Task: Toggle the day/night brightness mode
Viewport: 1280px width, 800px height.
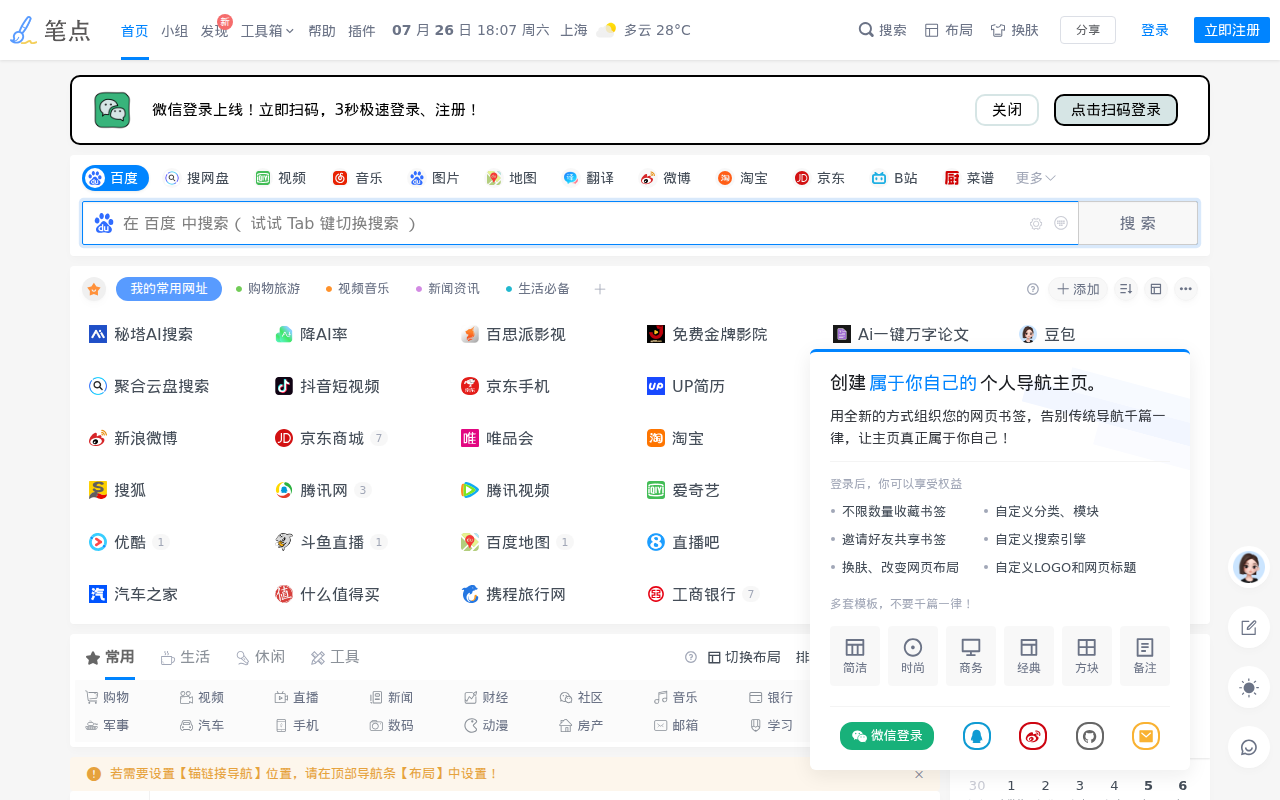Action: click(x=1249, y=687)
